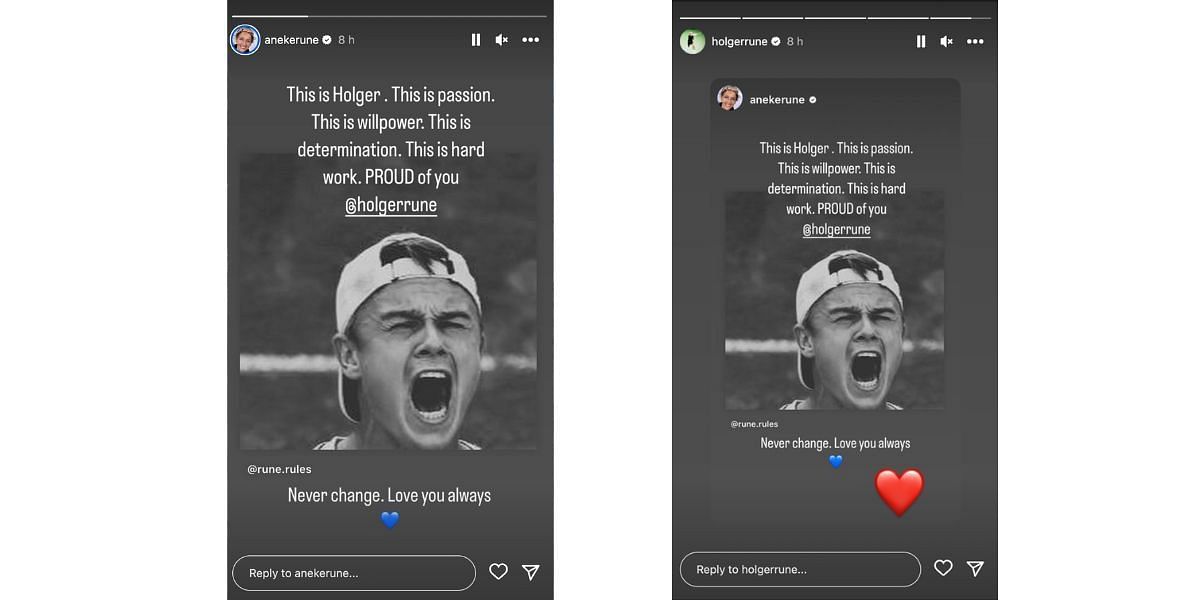
Task: Unmute sound on holgerrune story
Action: pos(947,41)
